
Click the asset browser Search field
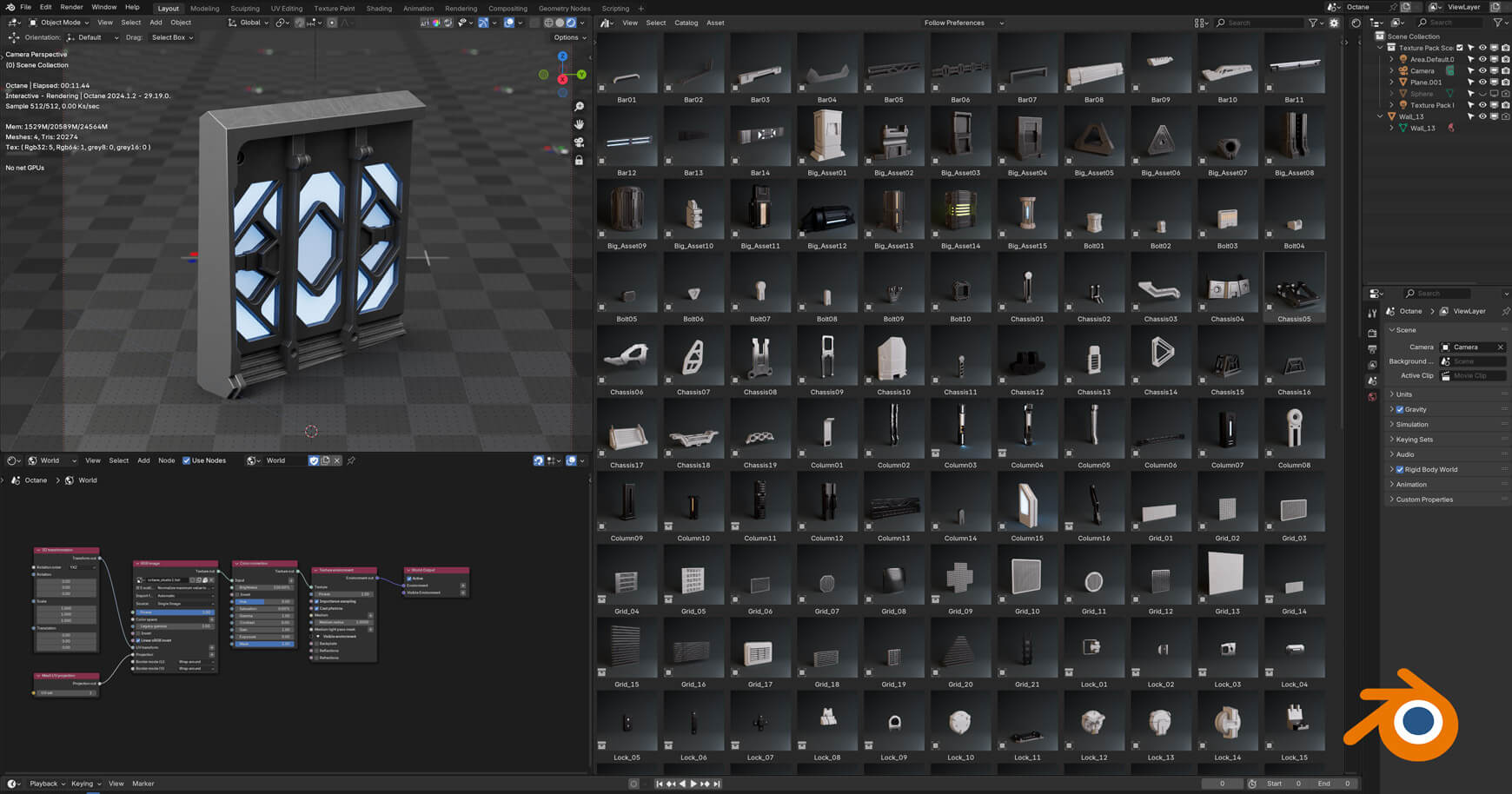click(1258, 23)
